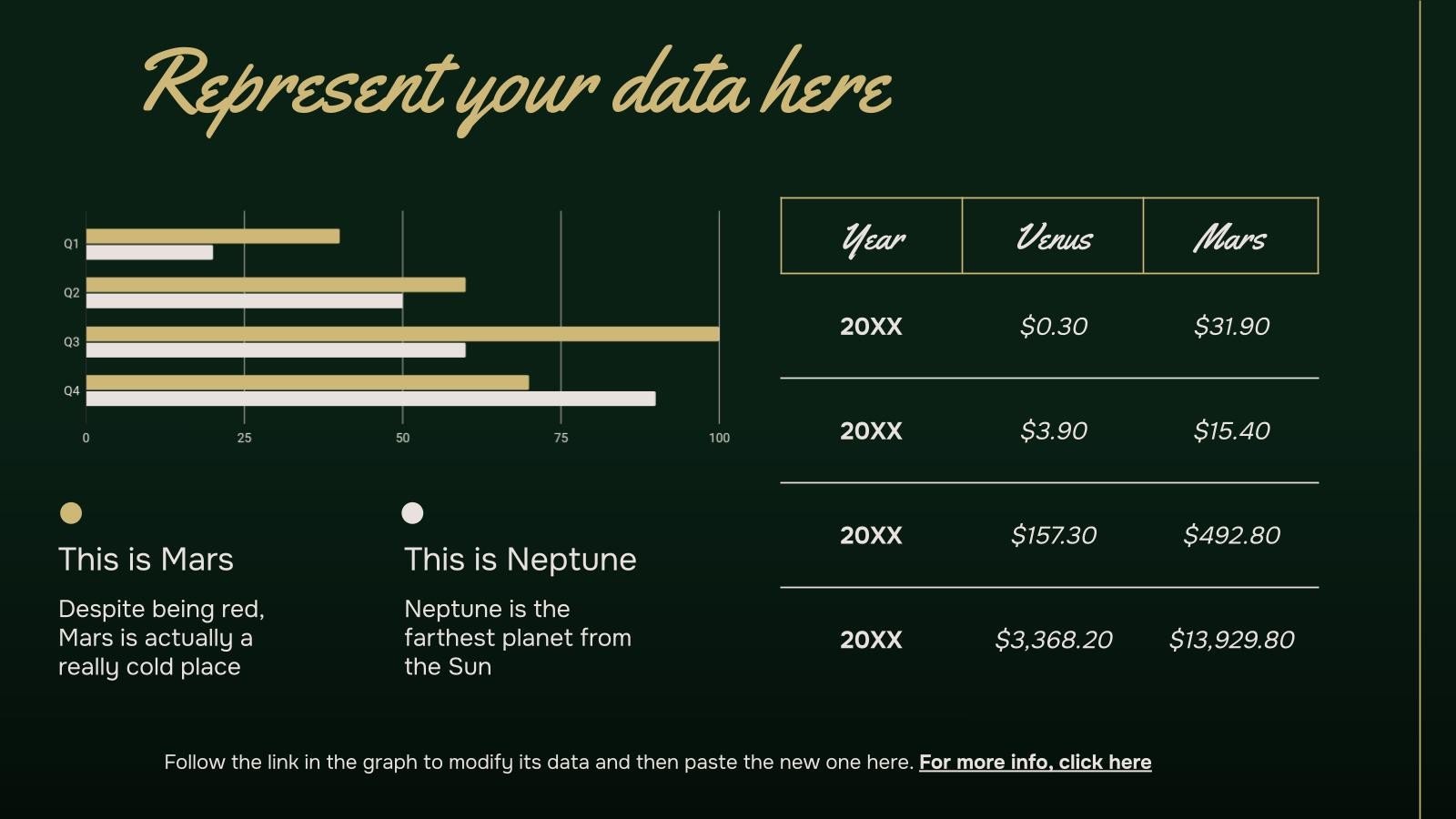The height and width of the screenshot is (819, 1456).
Task: Click the $3.90 Venus value
Action: click(x=1054, y=430)
